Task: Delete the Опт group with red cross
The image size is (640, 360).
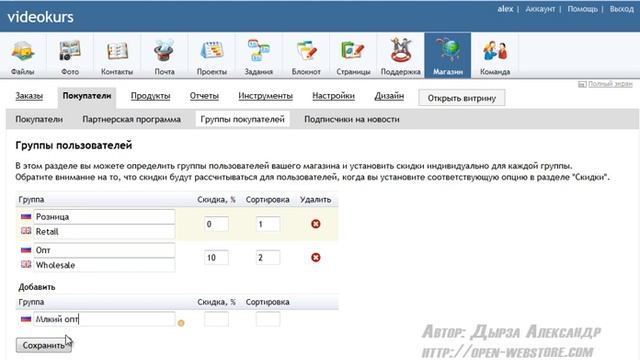Action: coord(316,257)
